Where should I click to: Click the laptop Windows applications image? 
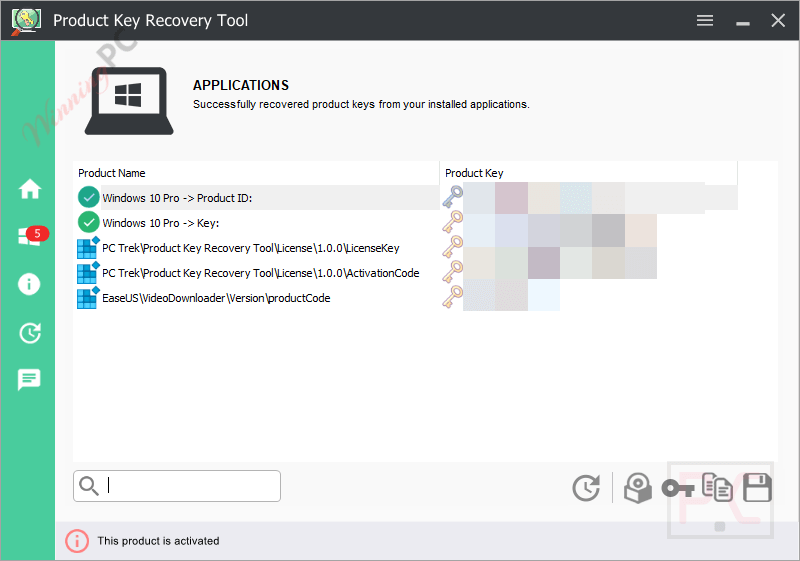tap(129, 101)
